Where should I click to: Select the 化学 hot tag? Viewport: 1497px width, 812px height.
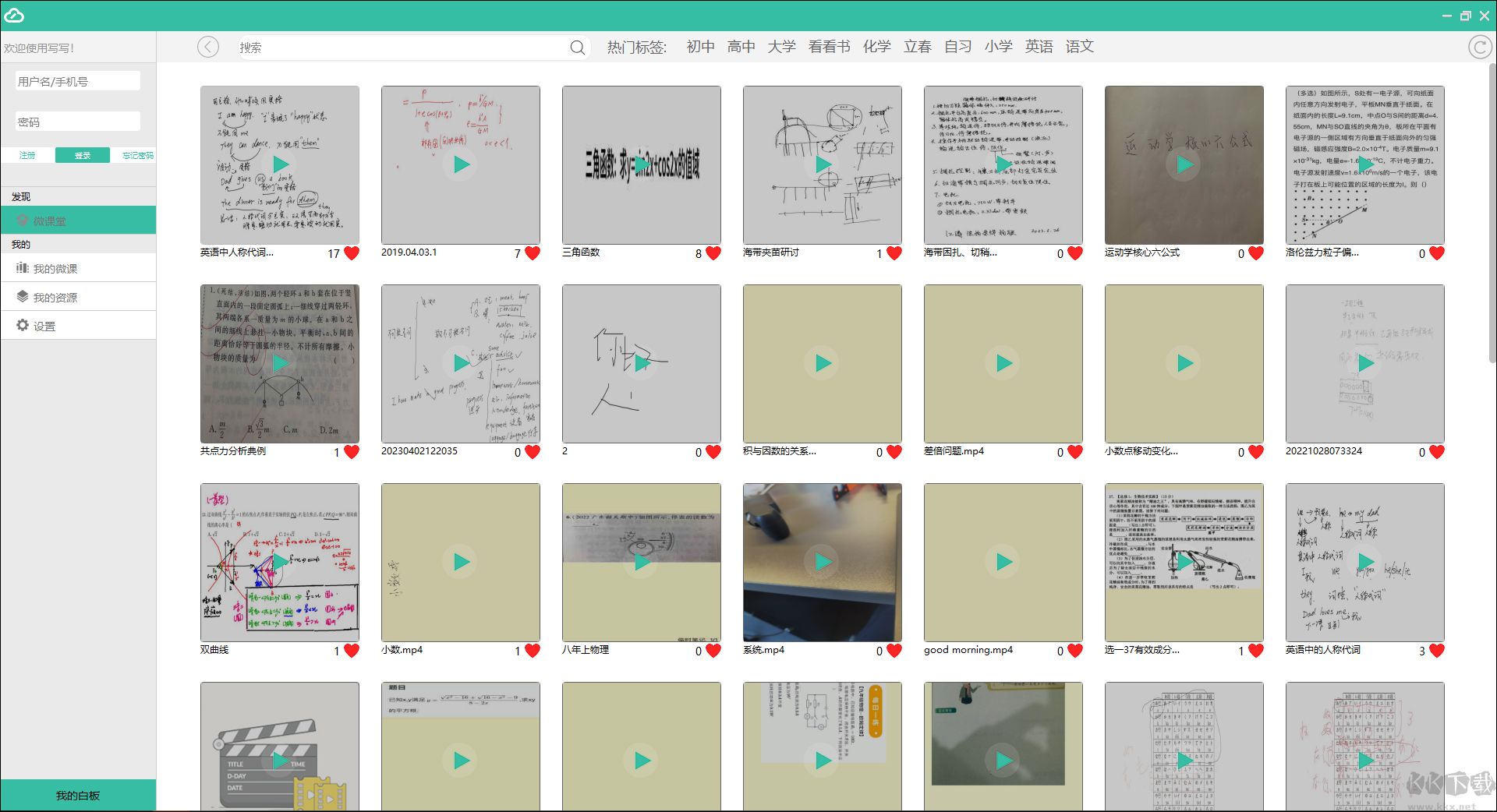pyautogui.click(x=876, y=47)
